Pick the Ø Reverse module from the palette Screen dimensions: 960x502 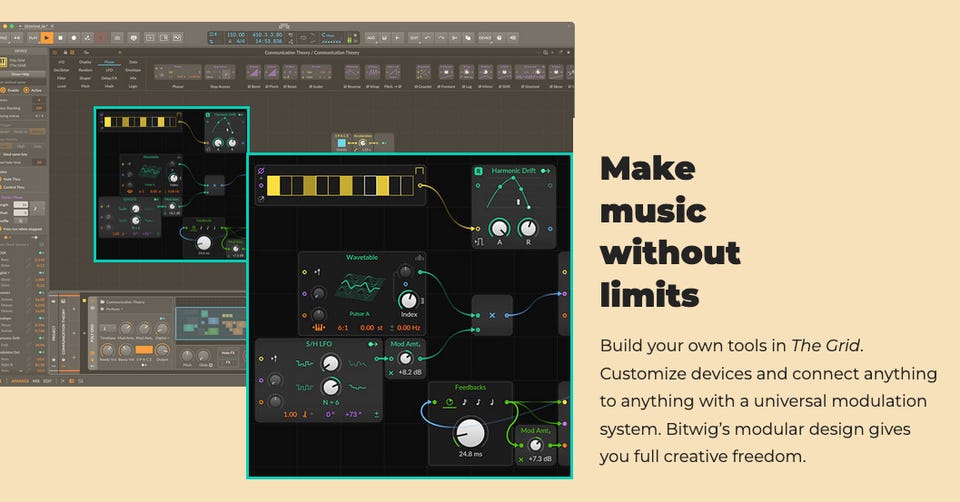point(352,74)
